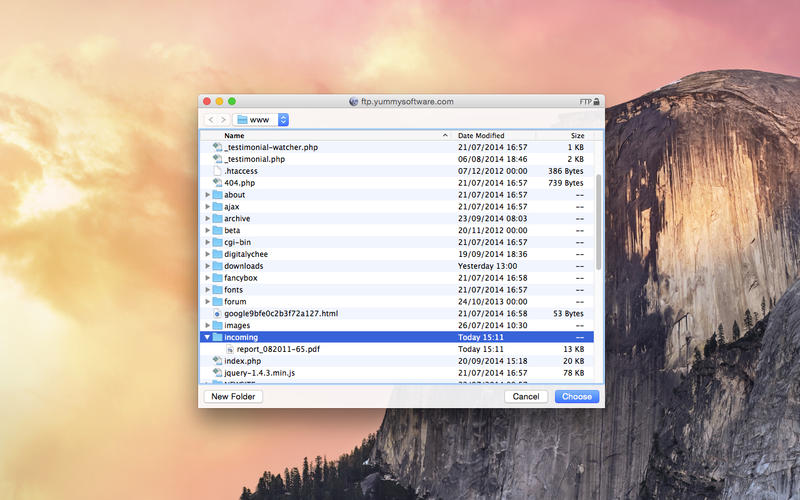
Task: Click the vertical scrollbar of file list
Action: coord(598,220)
